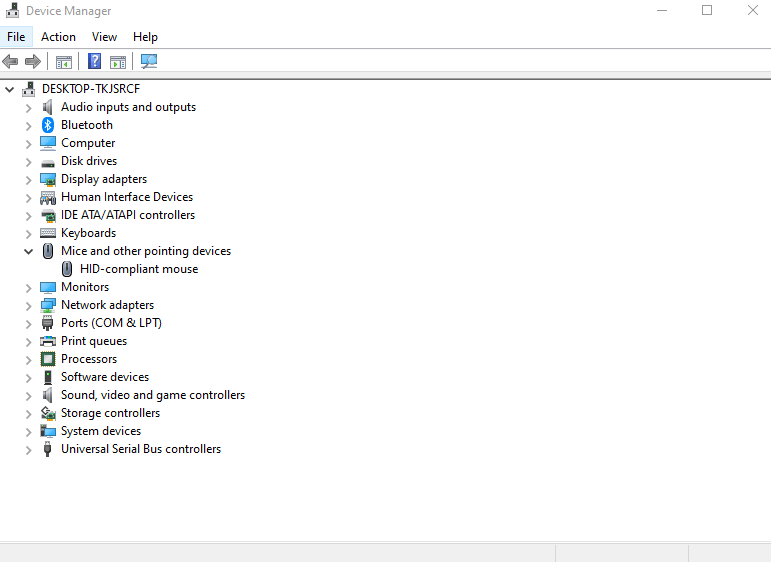Expand the Disk drives category

[29, 162]
